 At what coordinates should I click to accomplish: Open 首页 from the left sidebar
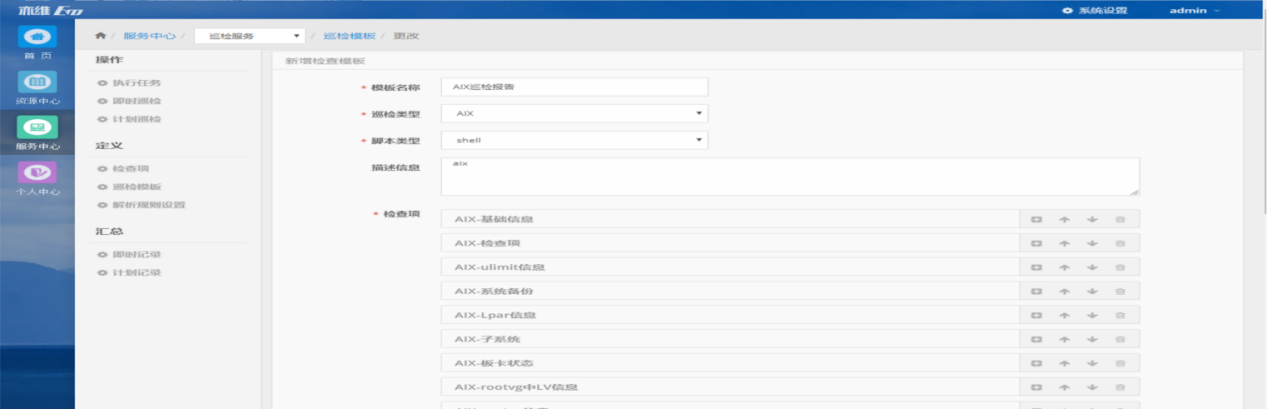[x=37, y=43]
